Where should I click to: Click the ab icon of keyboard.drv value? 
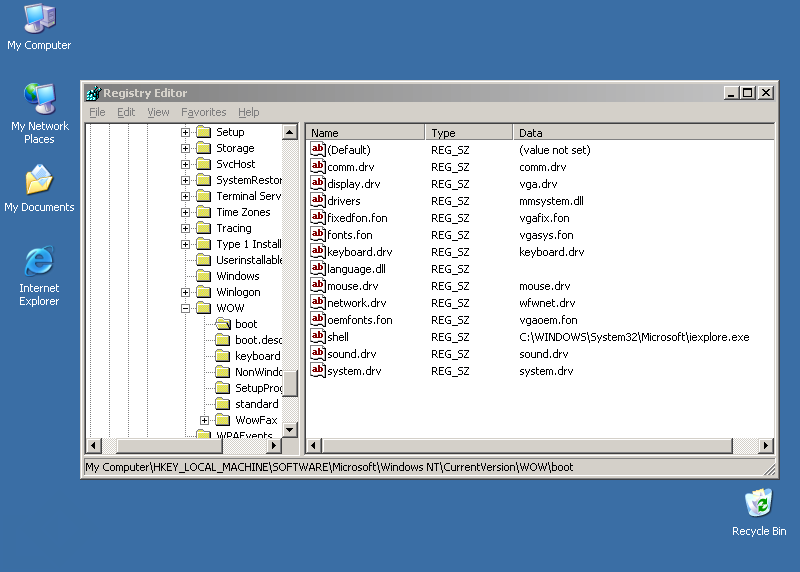pos(318,252)
